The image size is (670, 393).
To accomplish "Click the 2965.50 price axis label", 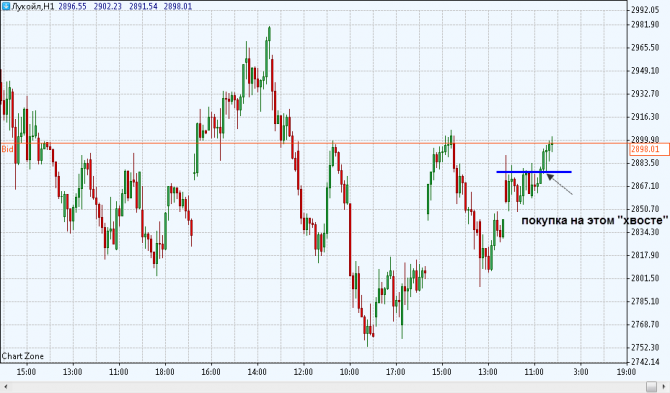I will [x=645, y=47].
